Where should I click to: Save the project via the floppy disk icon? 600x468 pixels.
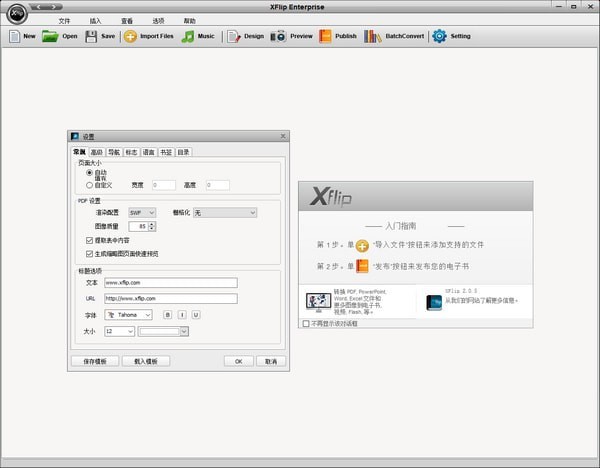point(91,36)
